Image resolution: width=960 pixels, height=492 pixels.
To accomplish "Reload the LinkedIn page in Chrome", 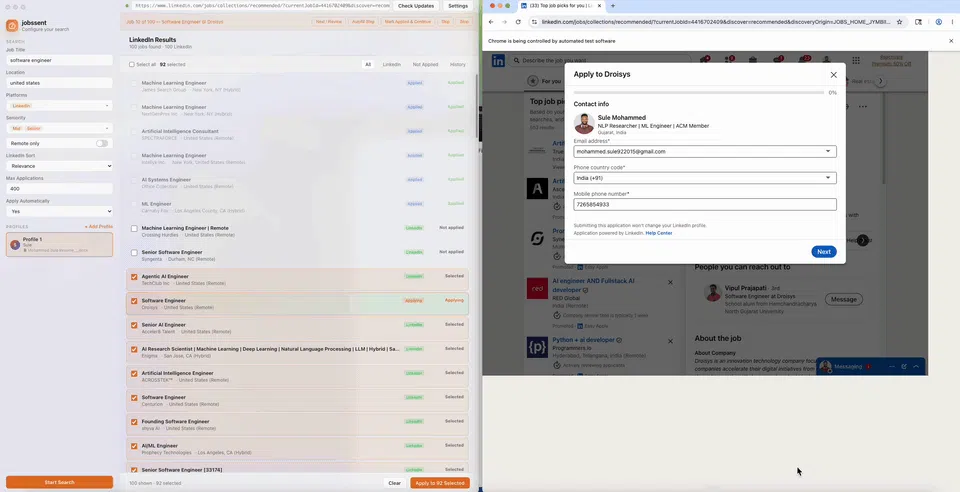I will click(518, 22).
